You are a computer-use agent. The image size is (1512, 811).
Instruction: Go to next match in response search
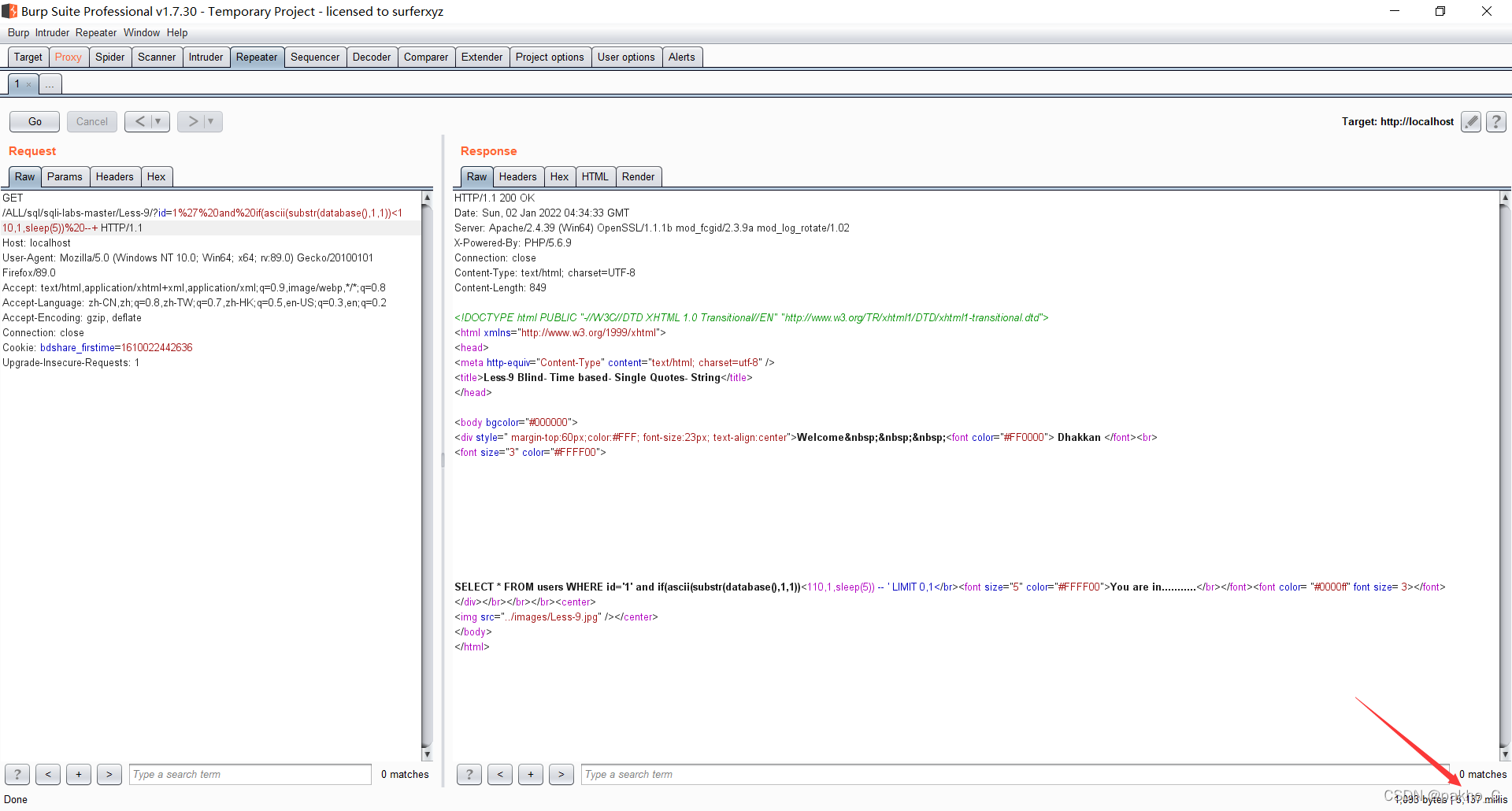click(561, 774)
